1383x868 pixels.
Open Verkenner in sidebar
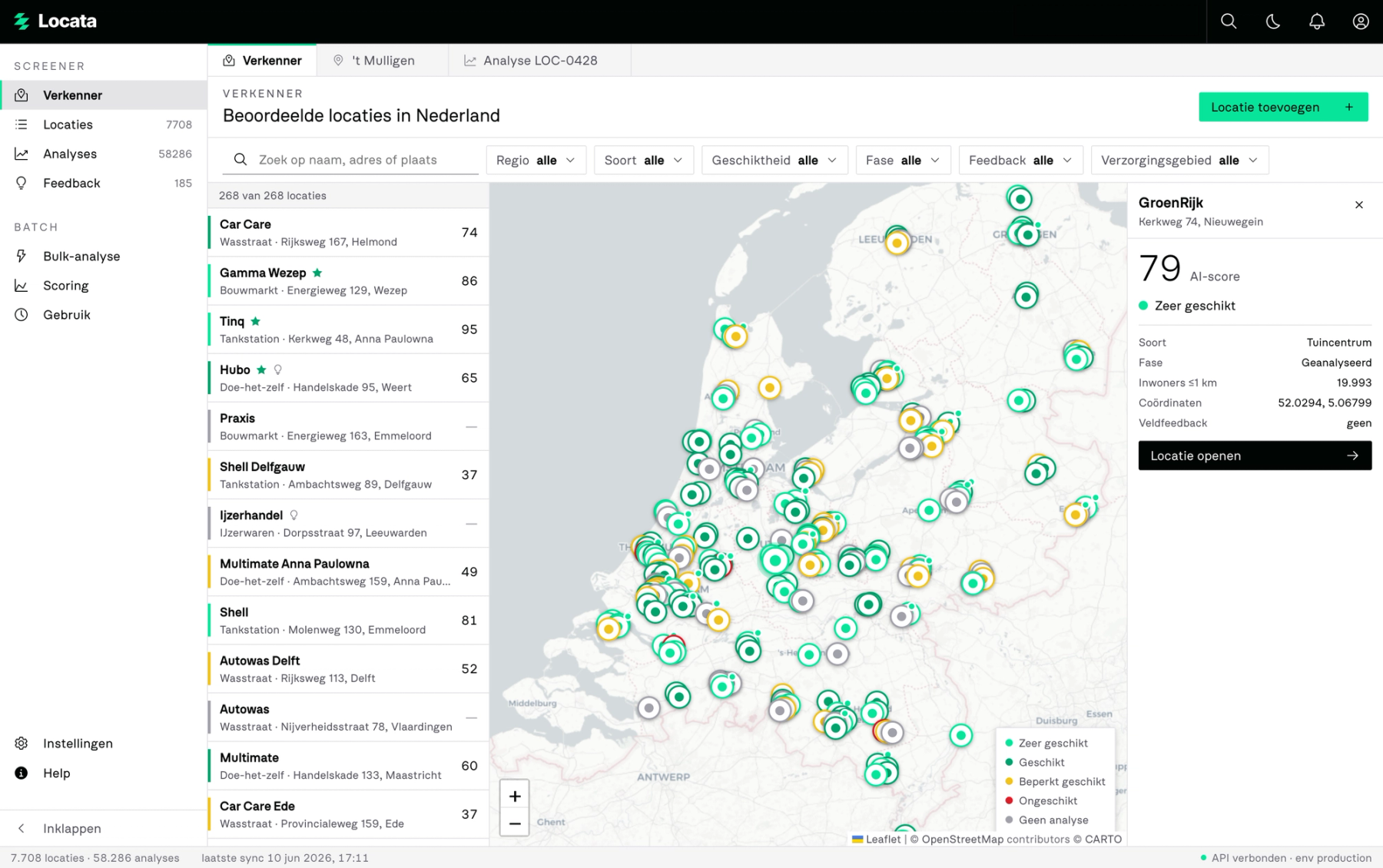click(x=104, y=95)
